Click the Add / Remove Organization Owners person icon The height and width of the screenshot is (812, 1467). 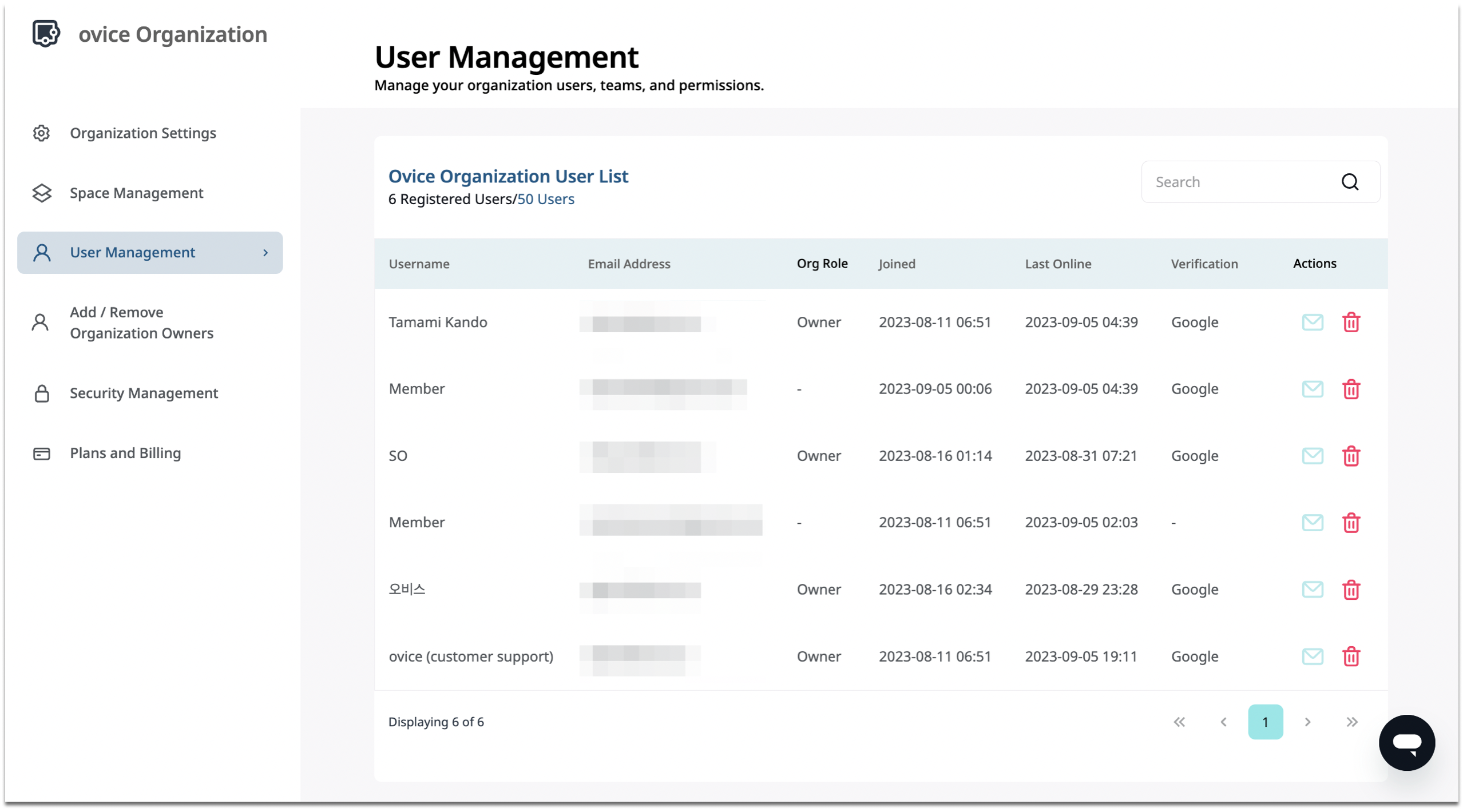[x=40, y=323]
